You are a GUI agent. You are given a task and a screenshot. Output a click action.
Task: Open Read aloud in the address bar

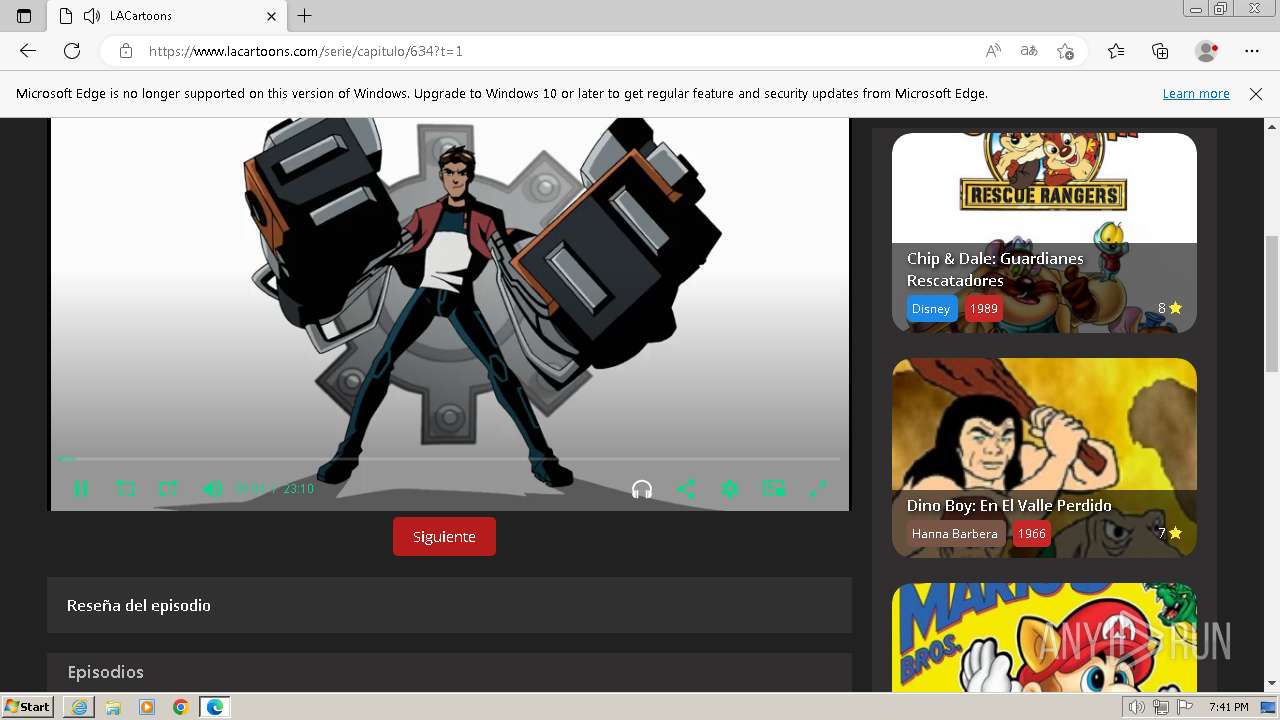[993, 51]
